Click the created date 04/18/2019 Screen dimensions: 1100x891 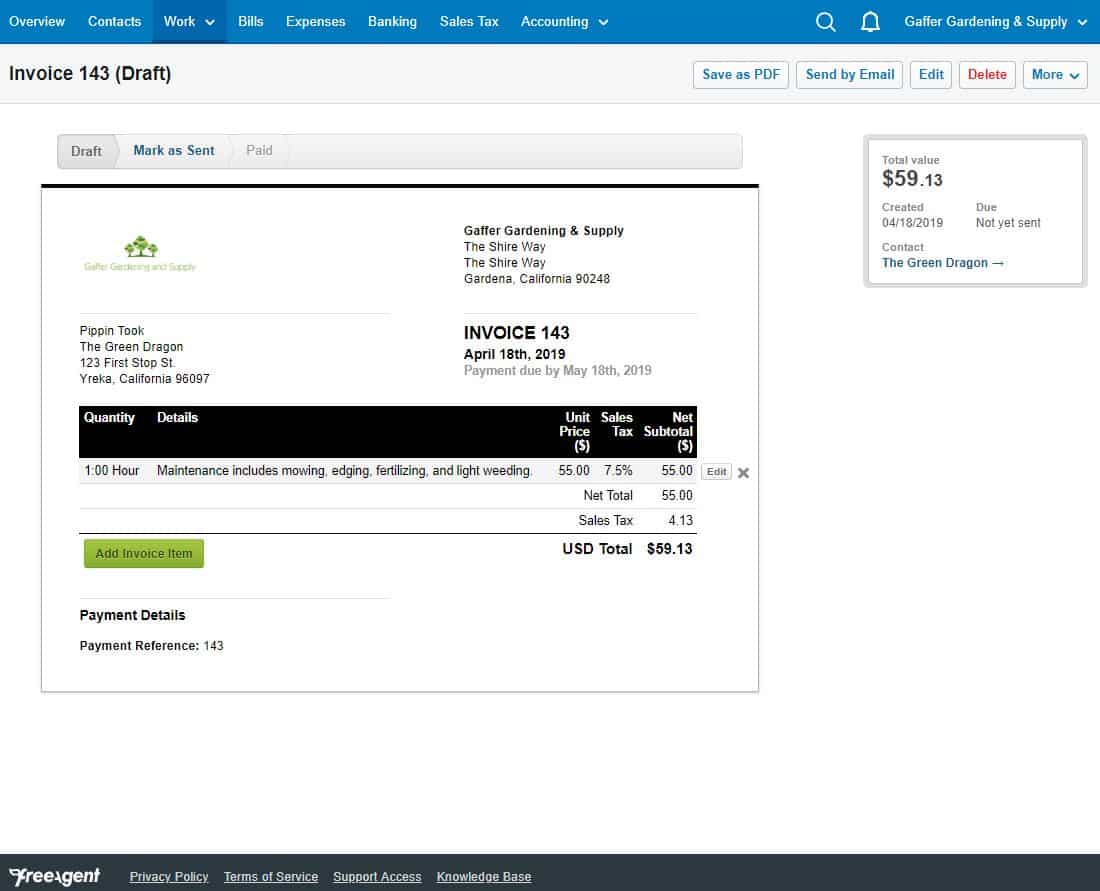[x=912, y=223]
